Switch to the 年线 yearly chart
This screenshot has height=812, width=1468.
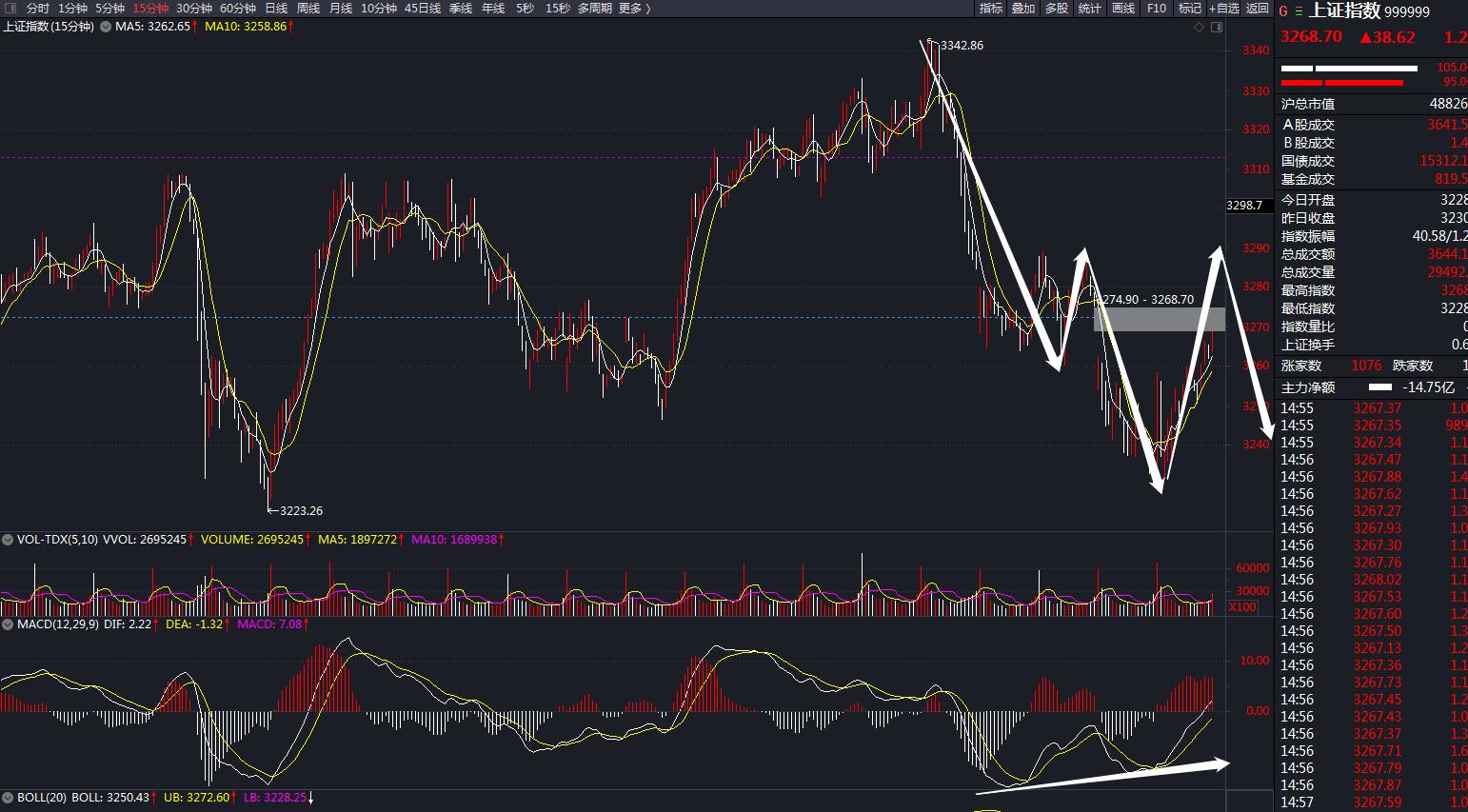tap(493, 8)
